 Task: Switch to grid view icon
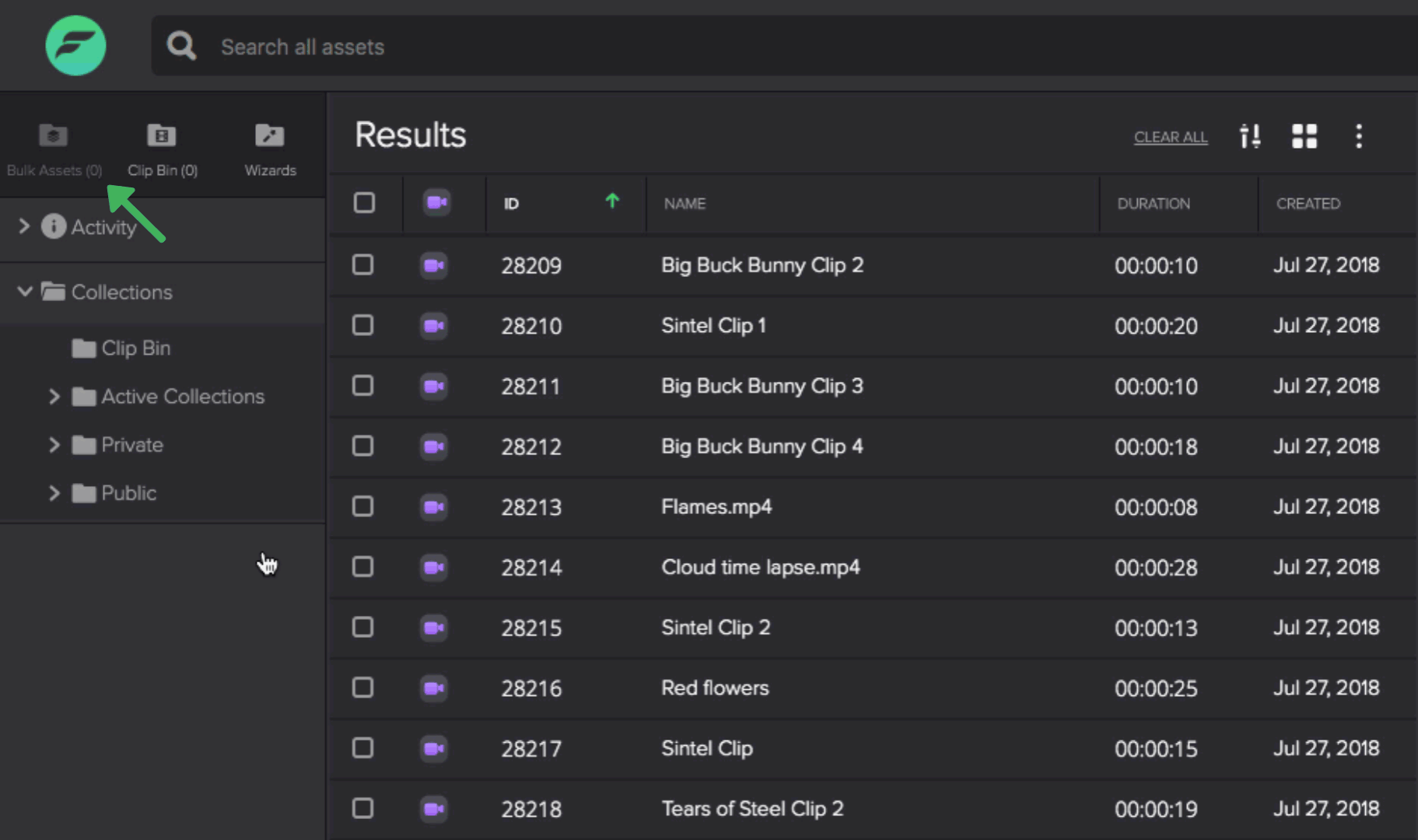1304,136
